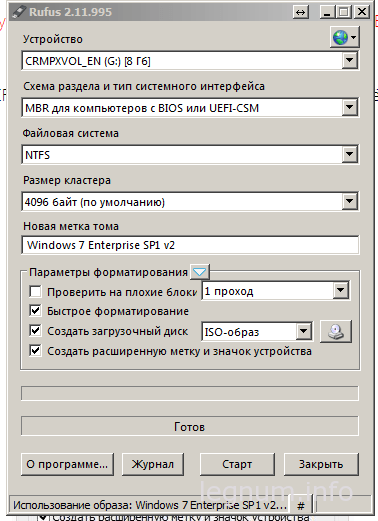Toggle the blue advanced format options arrow
This screenshot has height=521, width=378.
pyautogui.click(x=200, y=272)
